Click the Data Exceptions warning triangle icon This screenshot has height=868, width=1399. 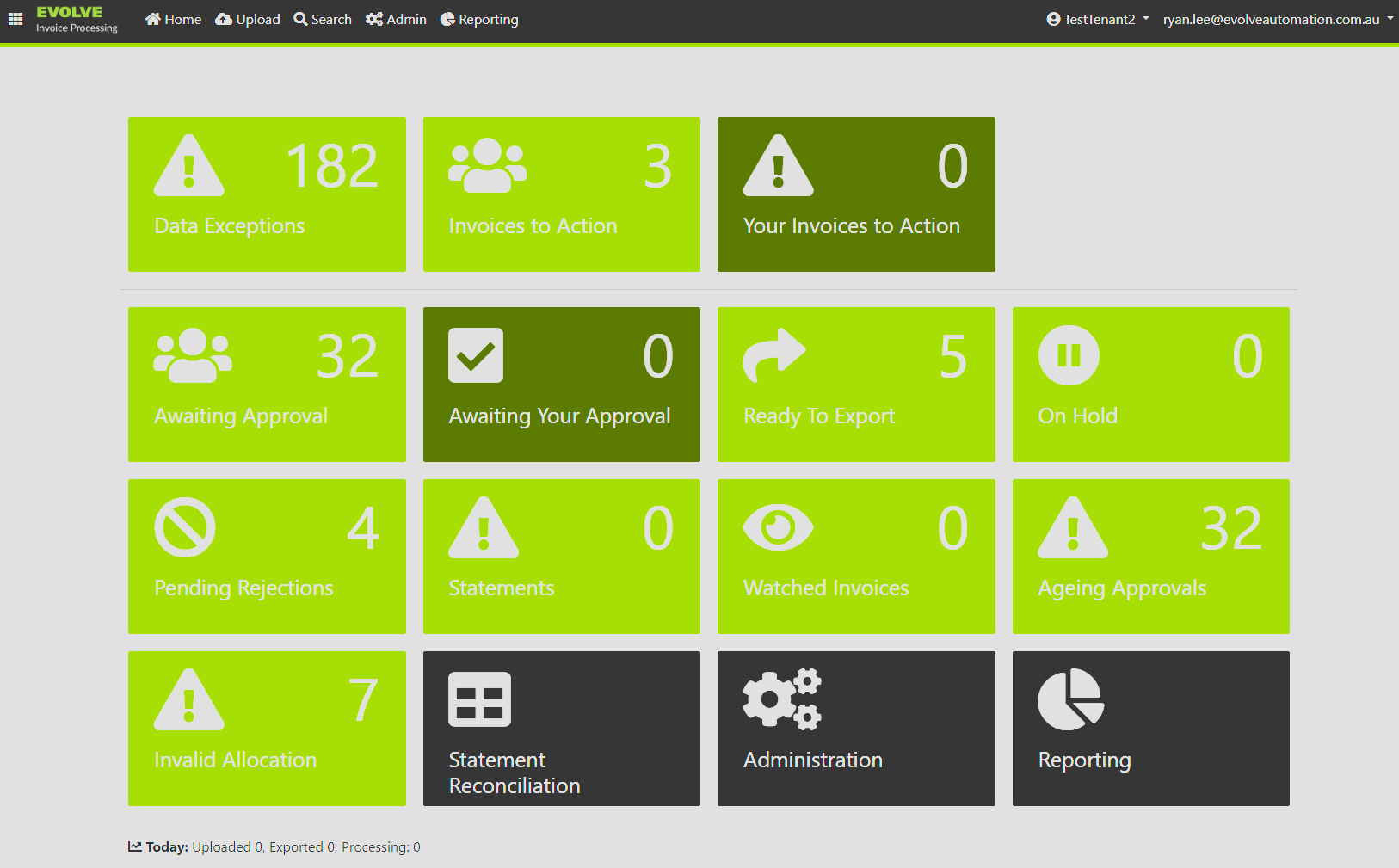click(189, 166)
